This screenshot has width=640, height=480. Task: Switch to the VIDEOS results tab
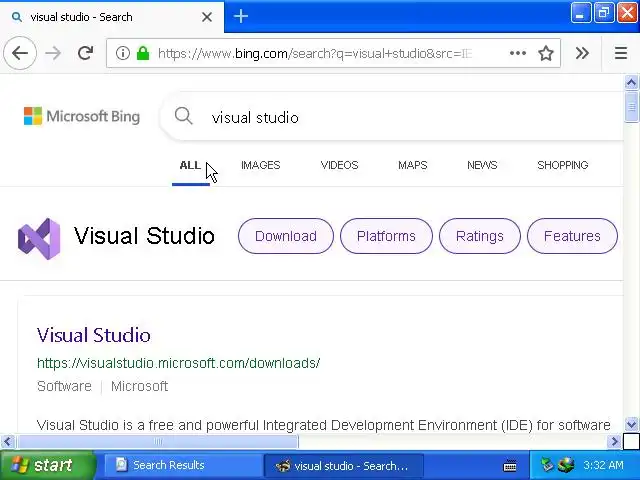(x=339, y=165)
